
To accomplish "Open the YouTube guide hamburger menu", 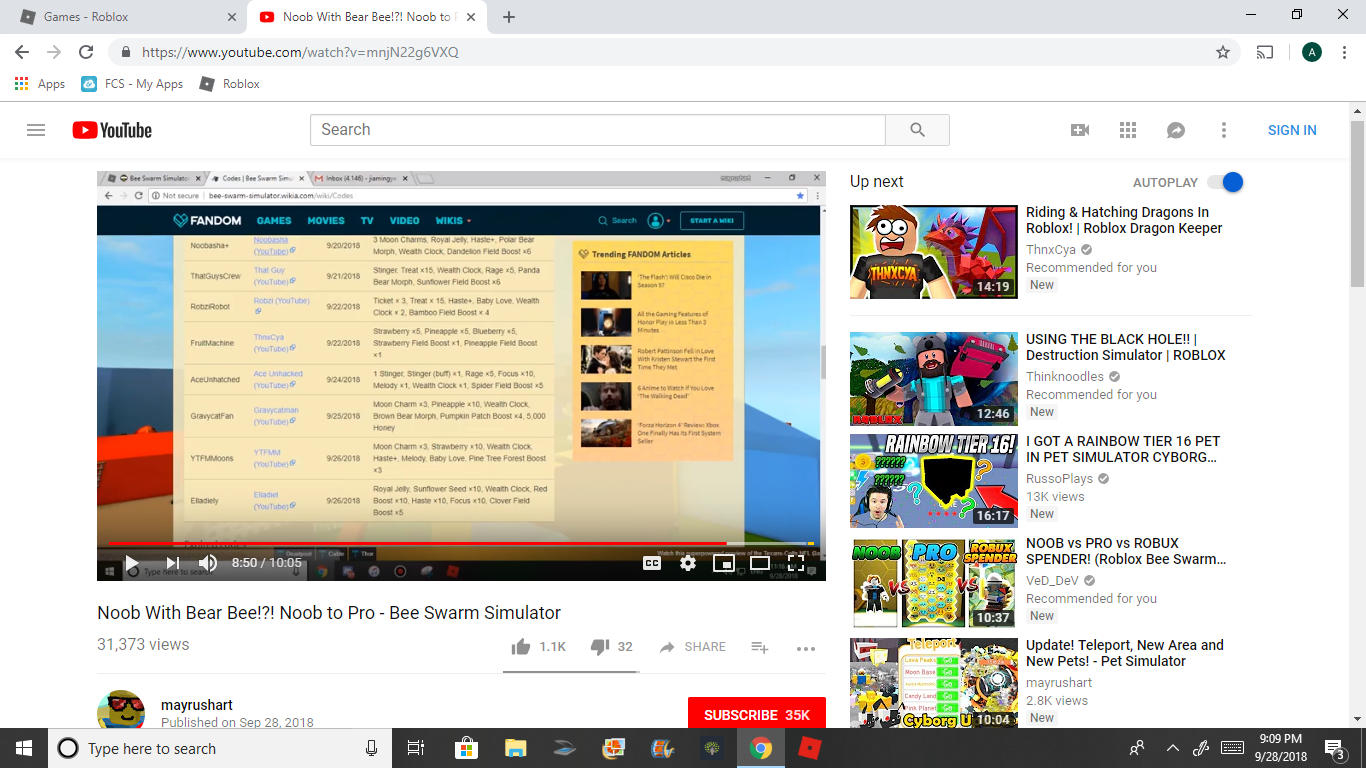I will point(36,130).
